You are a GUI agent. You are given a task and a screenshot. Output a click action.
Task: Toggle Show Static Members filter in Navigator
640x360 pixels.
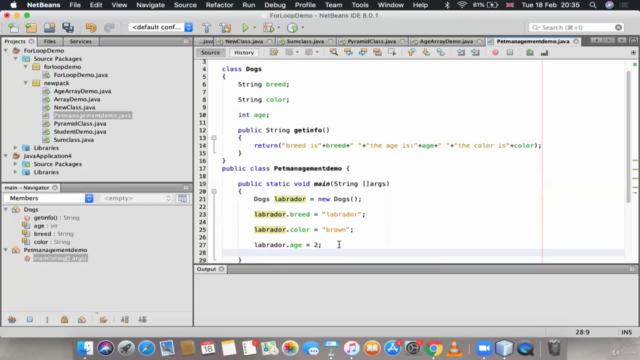point(47,320)
